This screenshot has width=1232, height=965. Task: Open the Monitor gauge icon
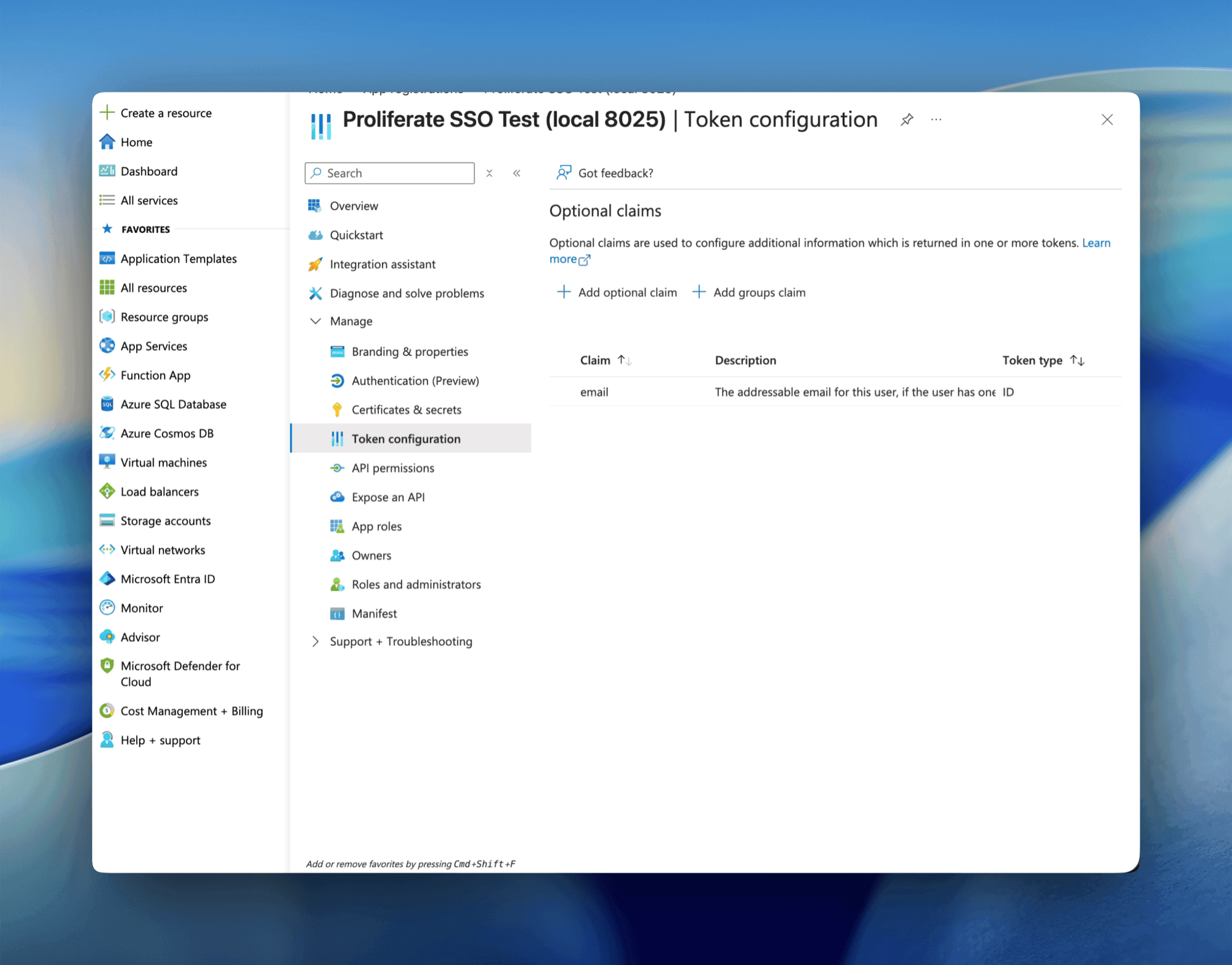coord(107,607)
